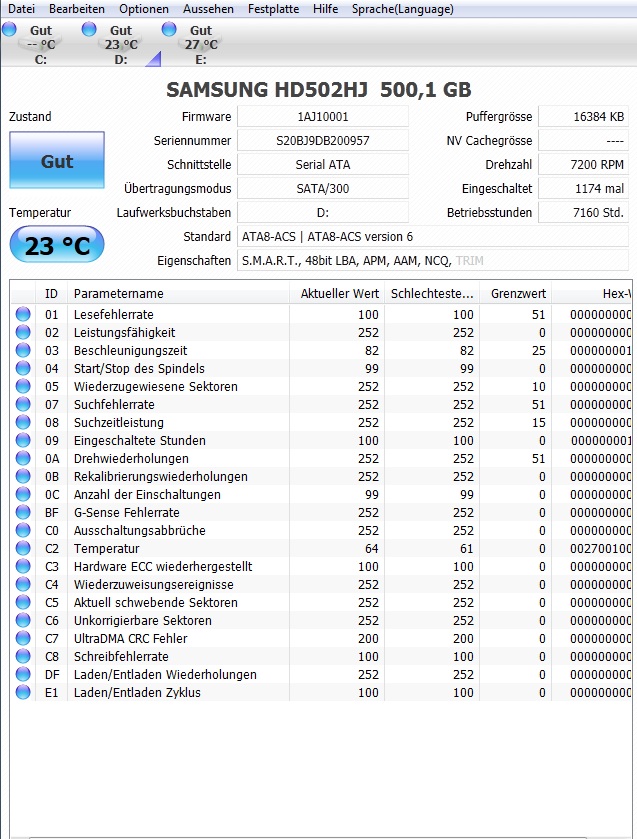Select the Laden/Entladen Zyklus parameter name

tap(137, 692)
